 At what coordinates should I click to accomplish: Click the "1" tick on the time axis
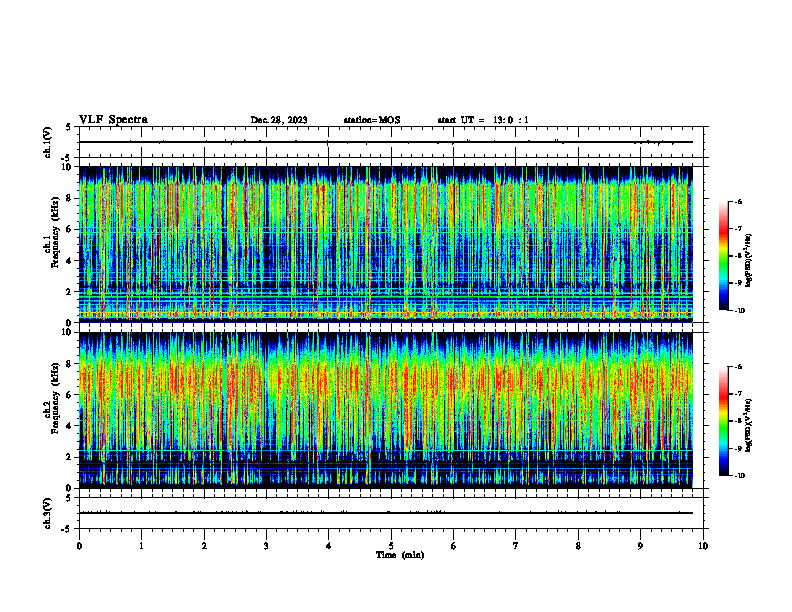pyautogui.click(x=141, y=546)
